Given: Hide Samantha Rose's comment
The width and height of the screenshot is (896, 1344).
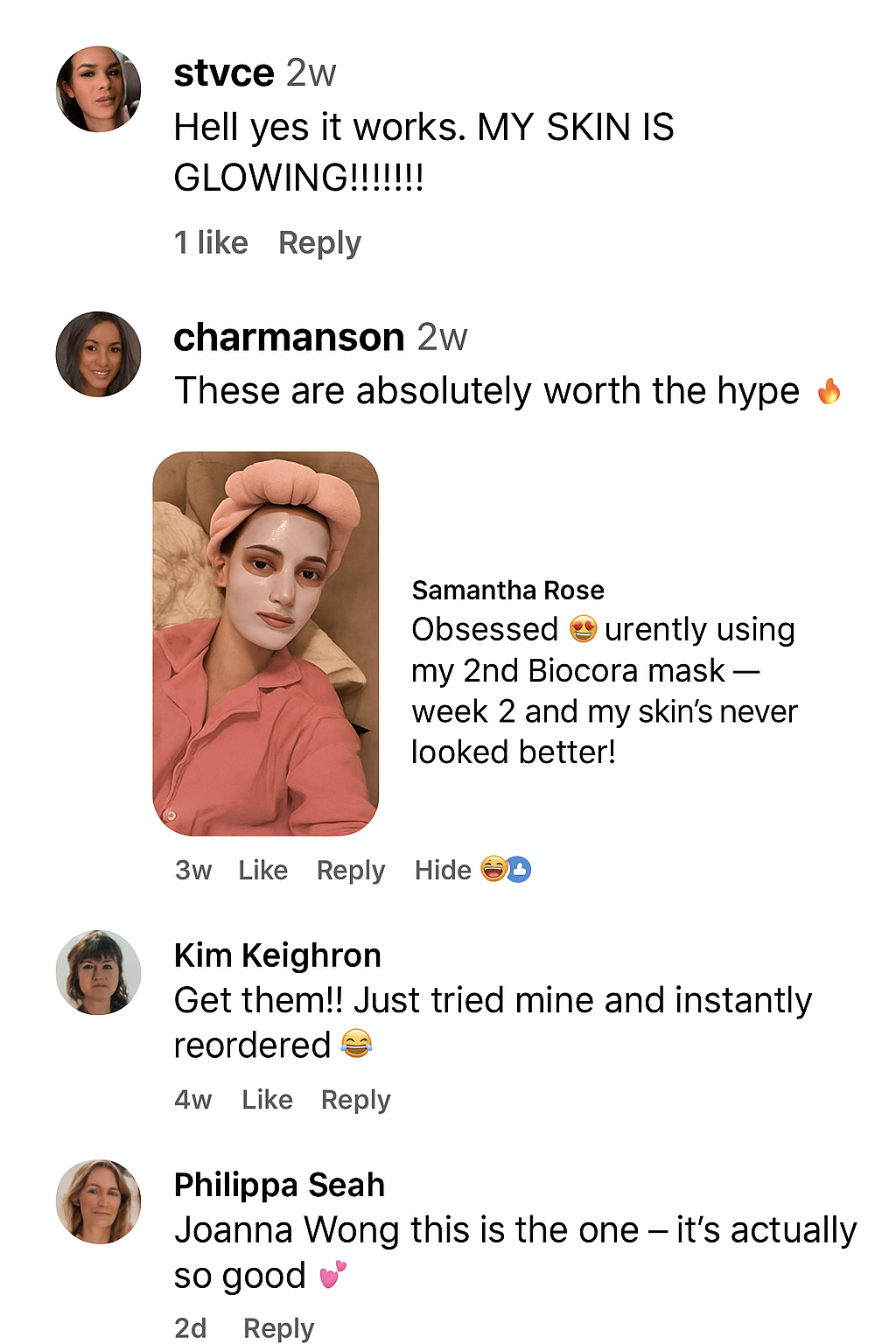Looking at the screenshot, I should point(443,870).
